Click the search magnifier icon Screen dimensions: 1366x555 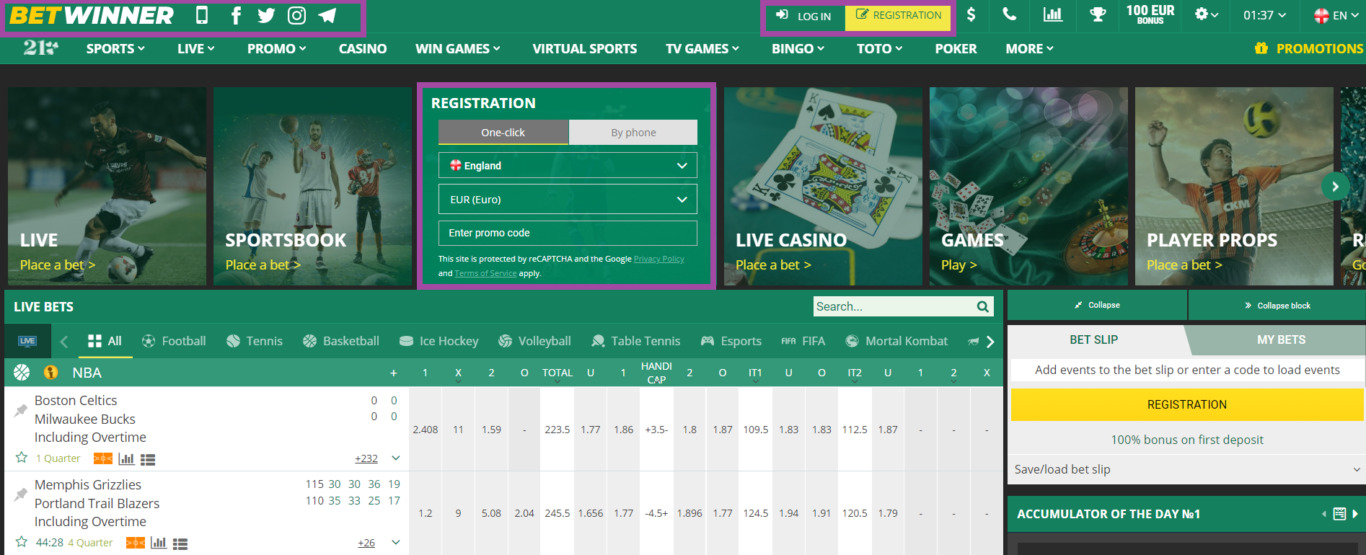click(983, 307)
